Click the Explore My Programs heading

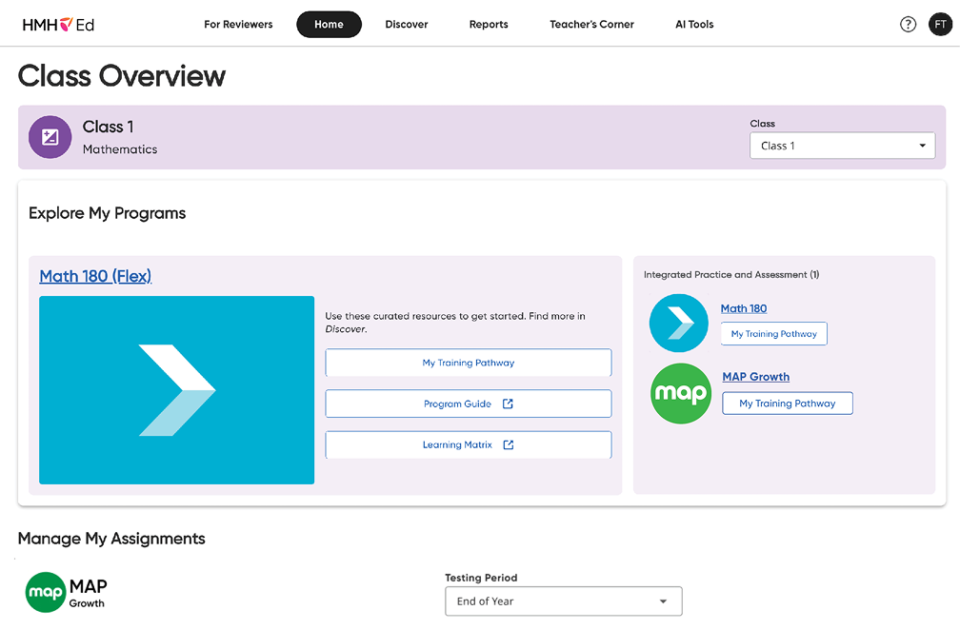107,213
